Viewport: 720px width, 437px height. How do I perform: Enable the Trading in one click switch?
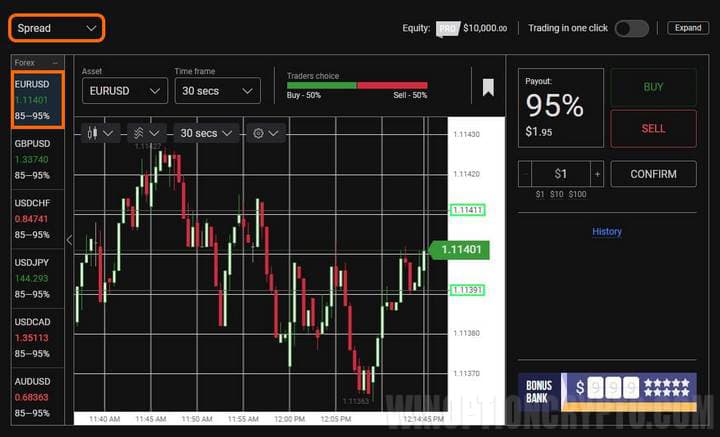click(631, 28)
